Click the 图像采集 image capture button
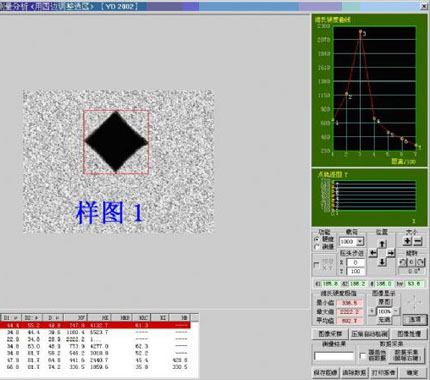Screen dimensions: 430x380 tap(330, 334)
